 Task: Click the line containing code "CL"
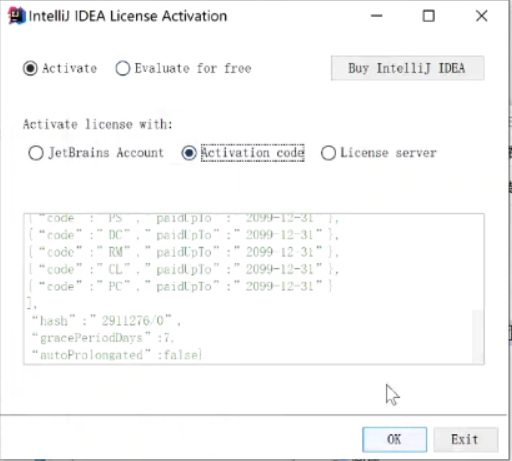point(184,269)
